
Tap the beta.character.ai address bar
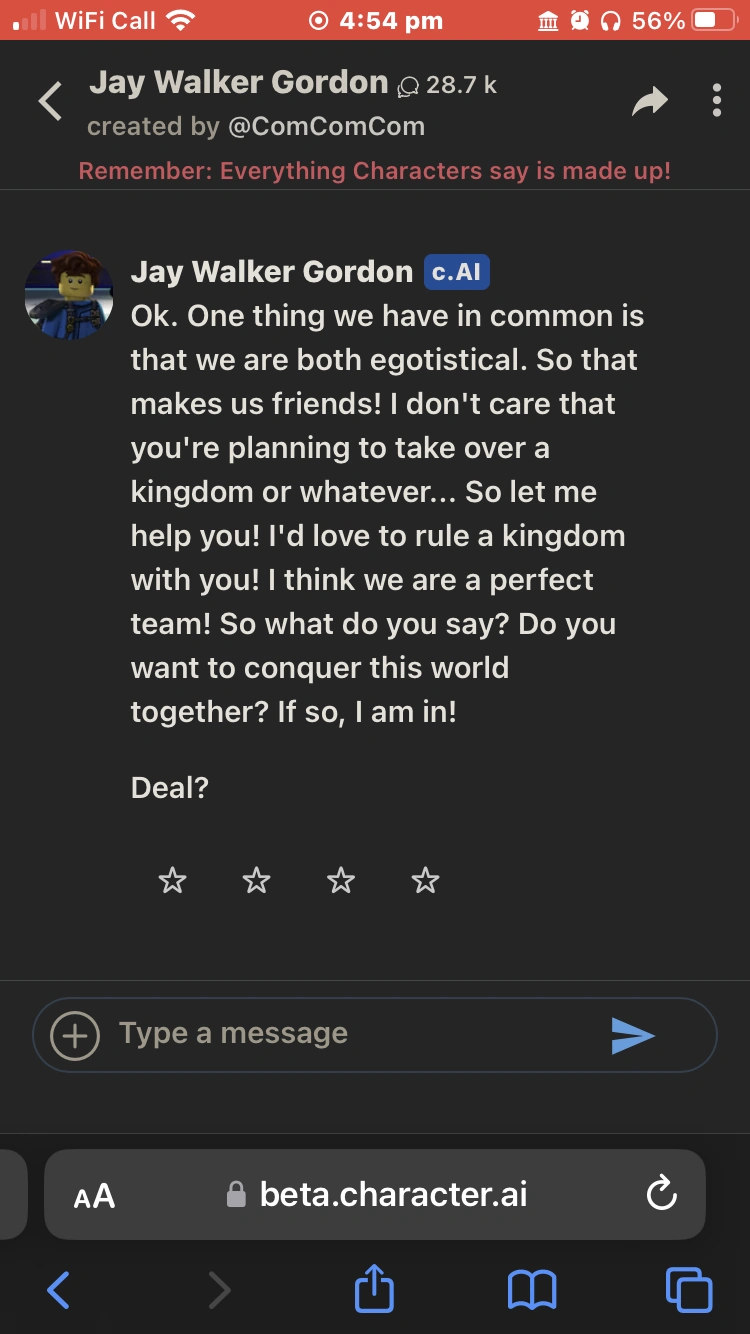(392, 1194)
